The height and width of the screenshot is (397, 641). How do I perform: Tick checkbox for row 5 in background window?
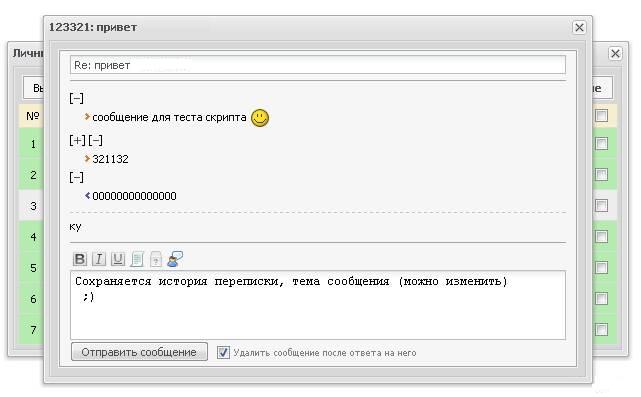coord(601,267)
